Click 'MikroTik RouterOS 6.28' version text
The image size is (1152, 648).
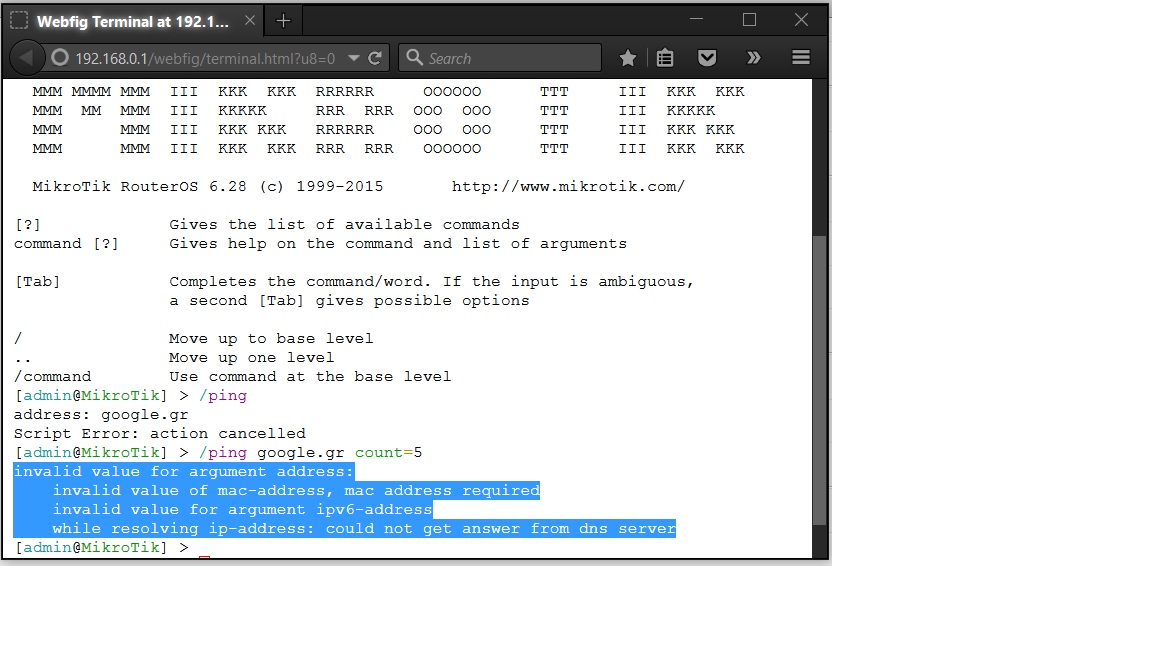coord(139,187)
